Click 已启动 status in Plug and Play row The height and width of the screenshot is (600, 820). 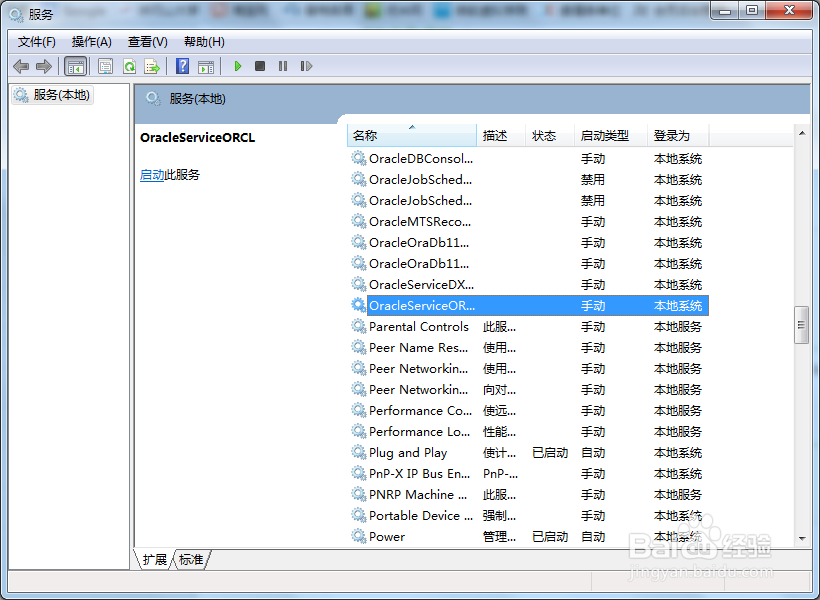point(550,452)
